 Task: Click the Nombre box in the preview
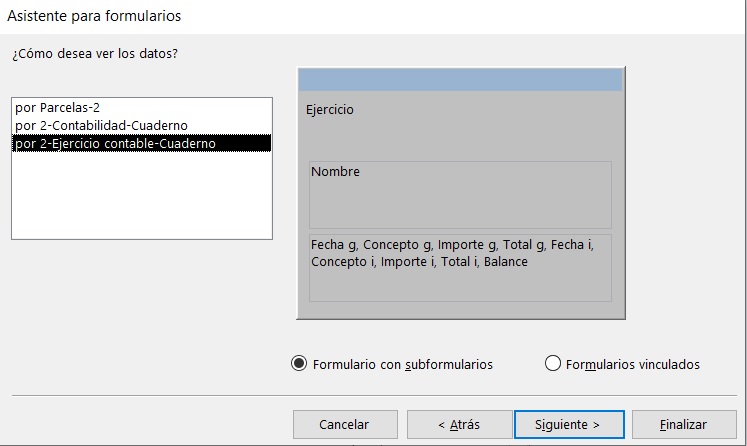tap(460, 195)
